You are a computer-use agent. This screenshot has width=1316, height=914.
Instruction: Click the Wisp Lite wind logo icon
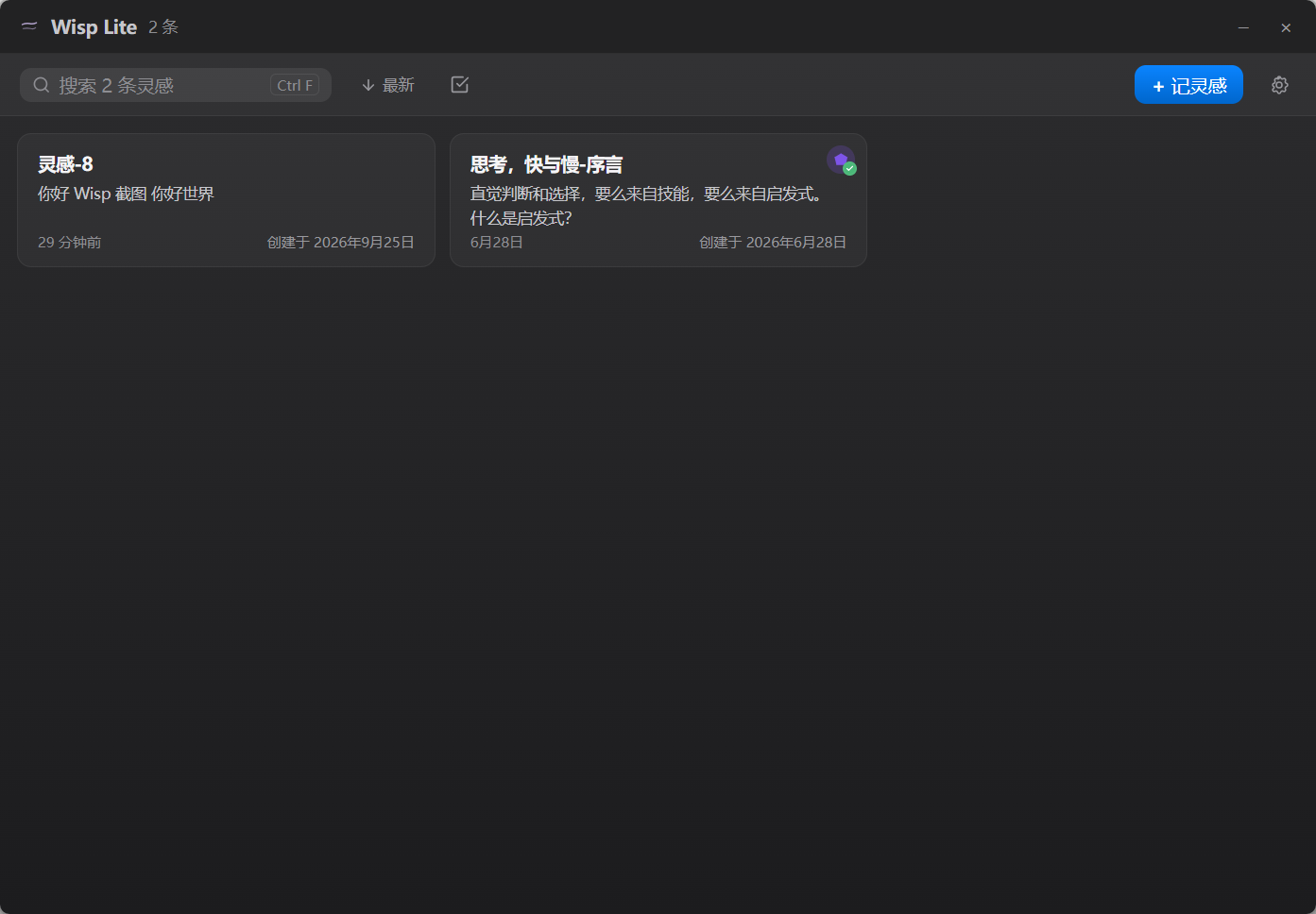[29, 26]
